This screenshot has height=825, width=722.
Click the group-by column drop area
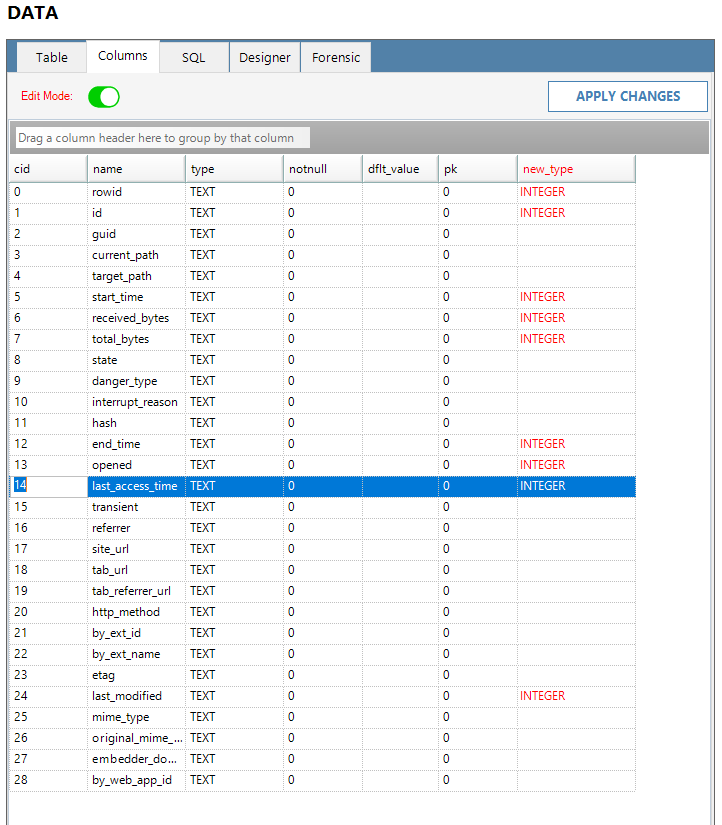(162, 138)
